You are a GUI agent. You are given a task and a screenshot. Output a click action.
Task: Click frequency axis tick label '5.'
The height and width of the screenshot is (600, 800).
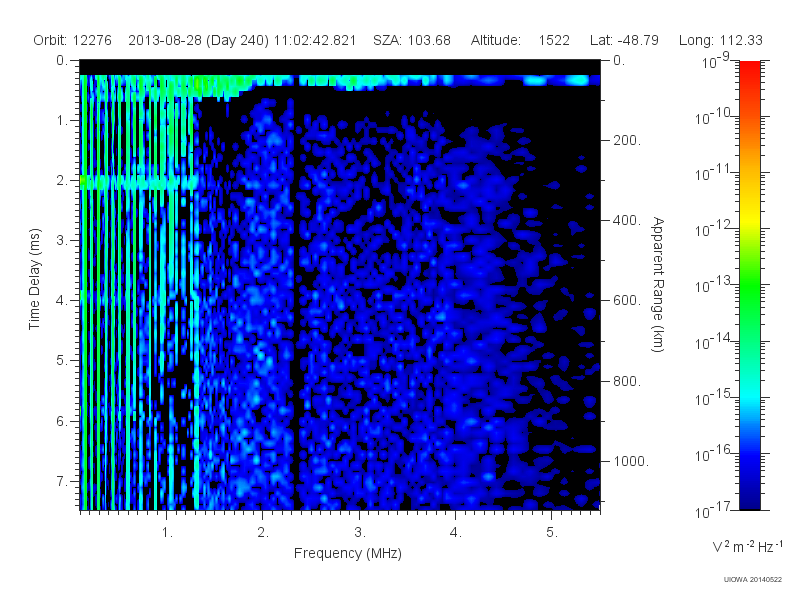tap(552, 533)
